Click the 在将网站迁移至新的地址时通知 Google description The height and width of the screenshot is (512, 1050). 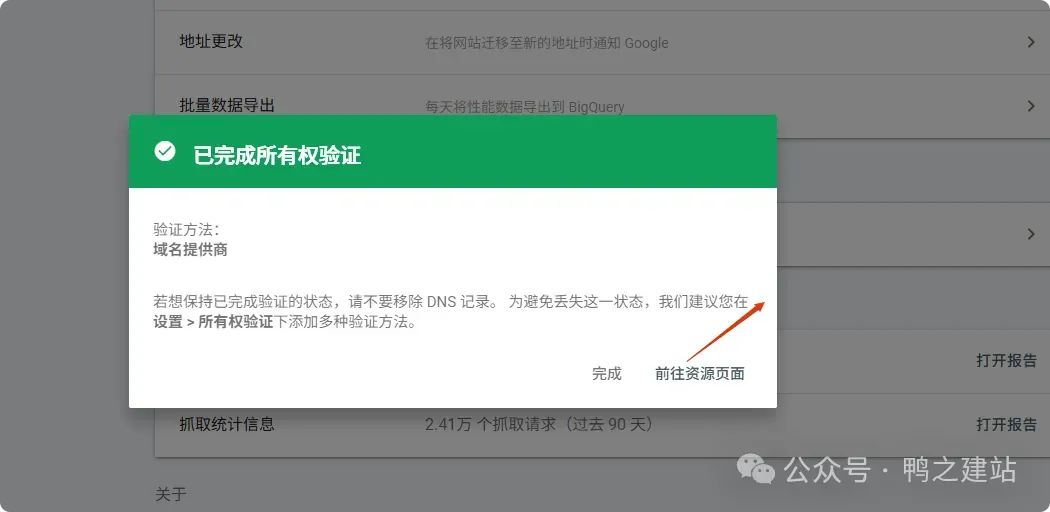click(546, 43)
